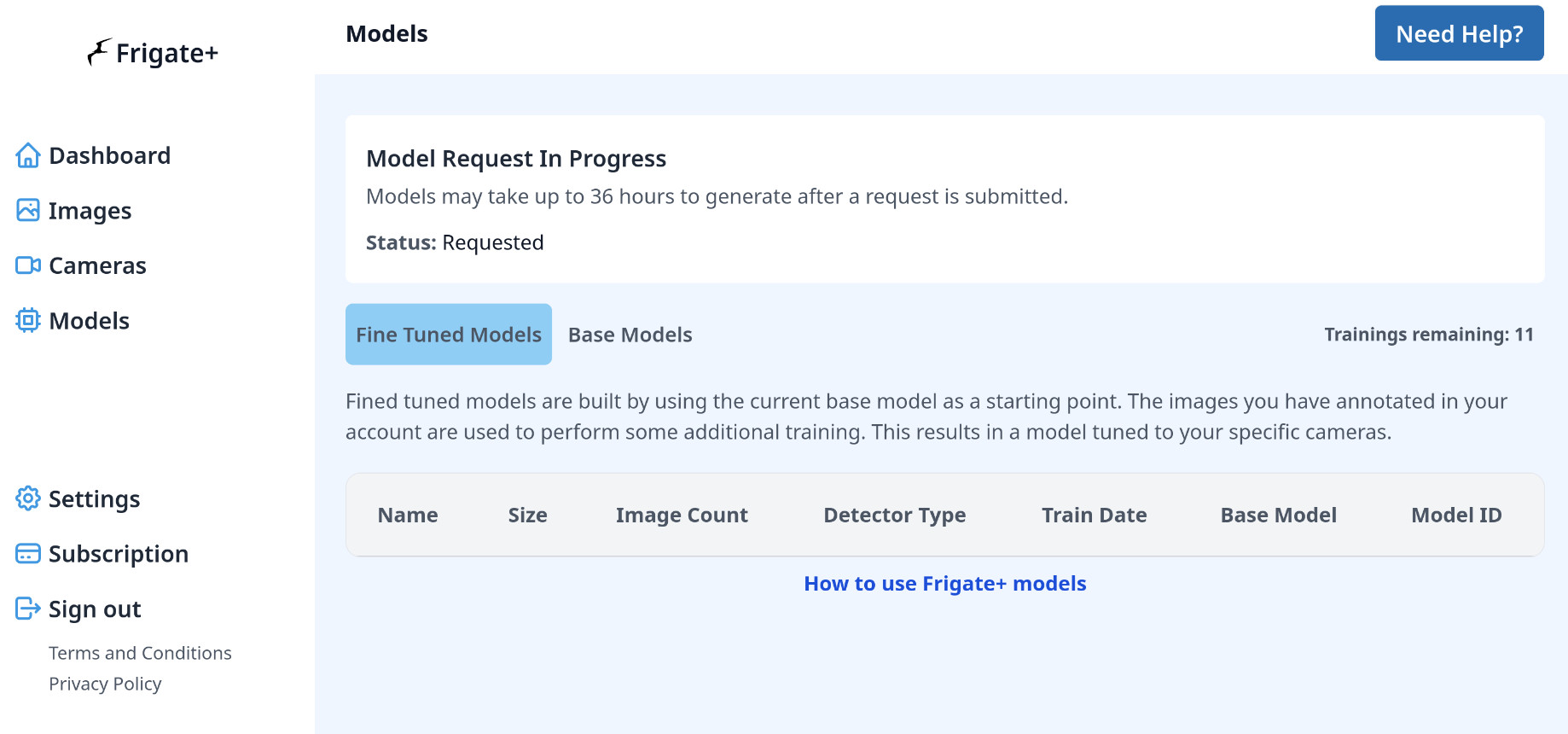Viewport: 1568px width, 734px height.
Task: Click the Detector Type column header
Action: pyautogui.click(x=894, y=516)
